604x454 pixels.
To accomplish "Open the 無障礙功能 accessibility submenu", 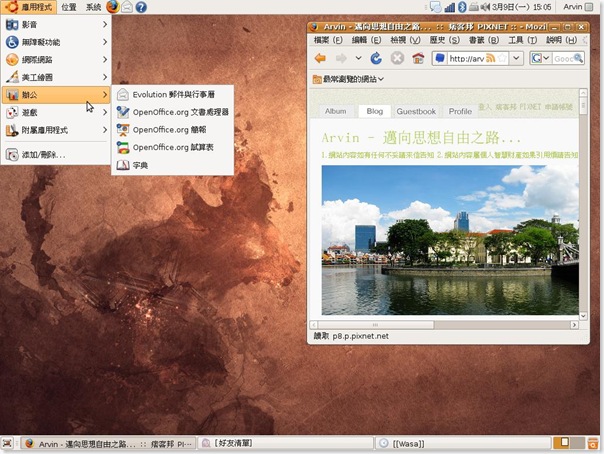I will point(56,42).
